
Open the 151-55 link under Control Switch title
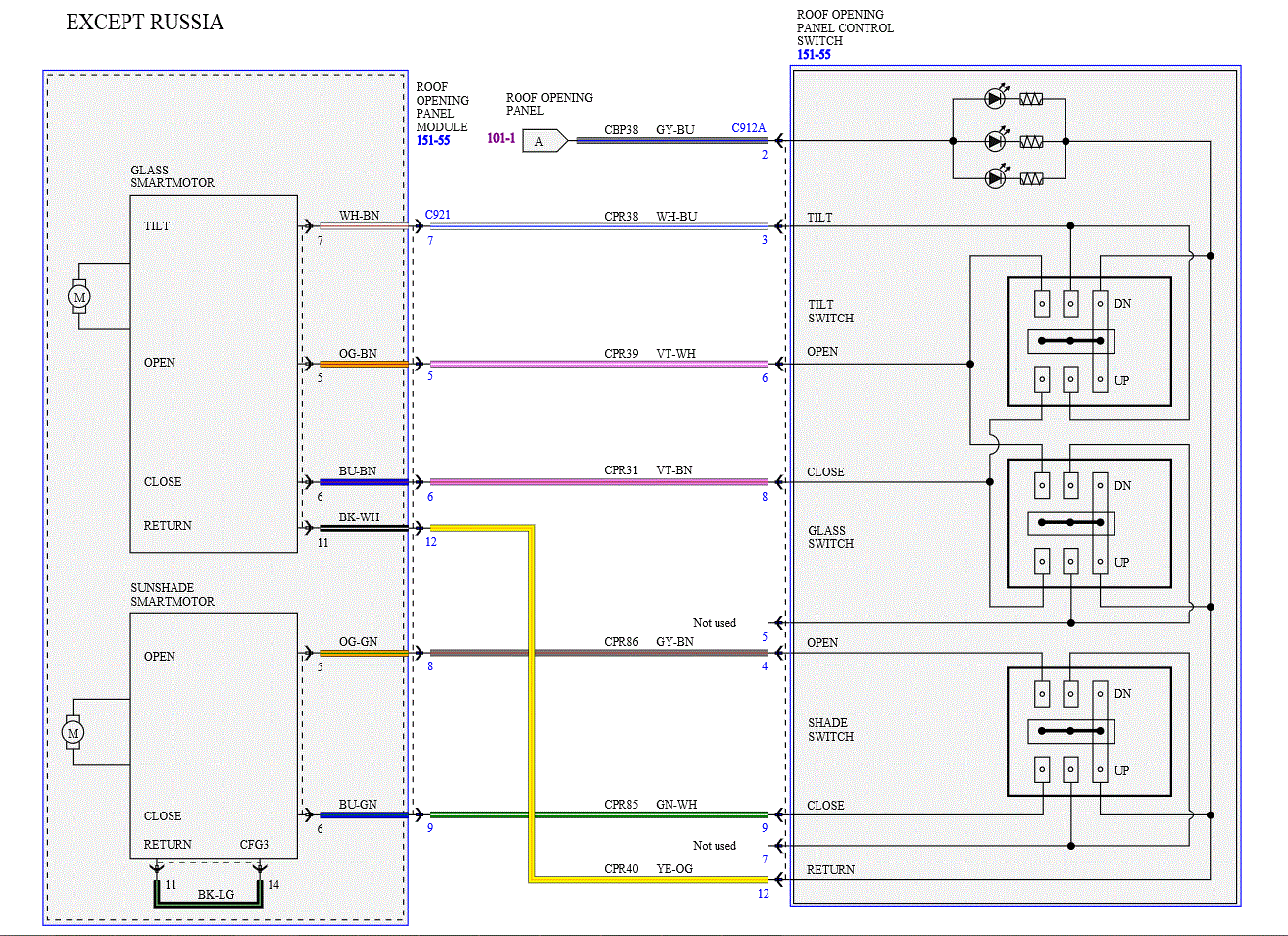[x=814, y=55]
